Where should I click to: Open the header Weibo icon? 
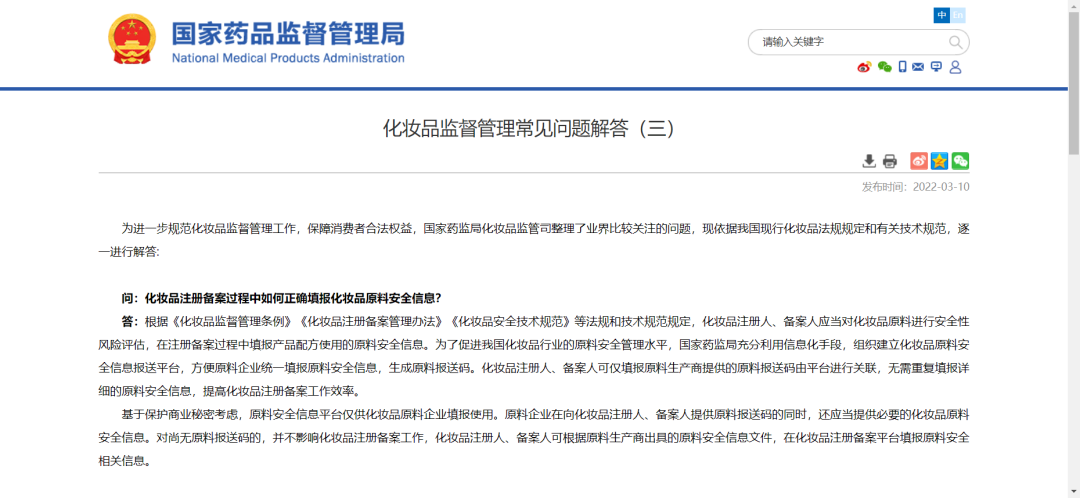(x=865, y=67)
